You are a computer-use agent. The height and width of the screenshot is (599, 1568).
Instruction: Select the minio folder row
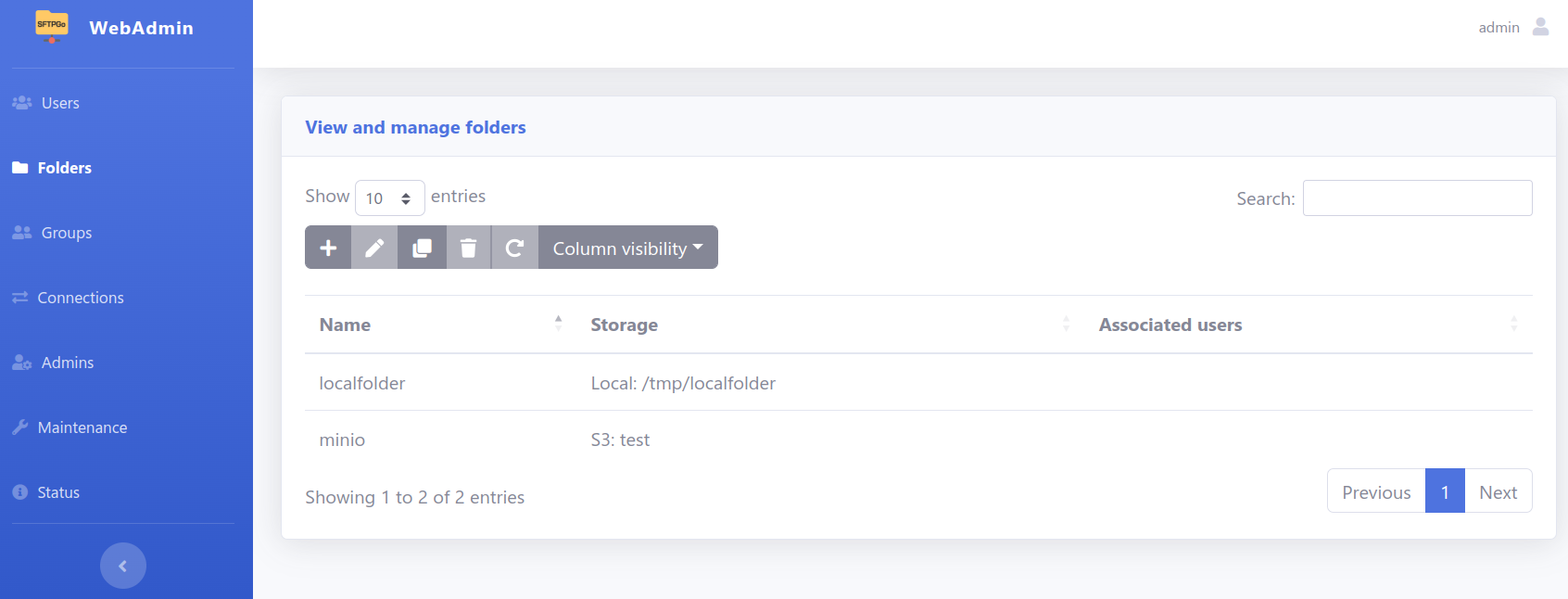coord(342,440)
